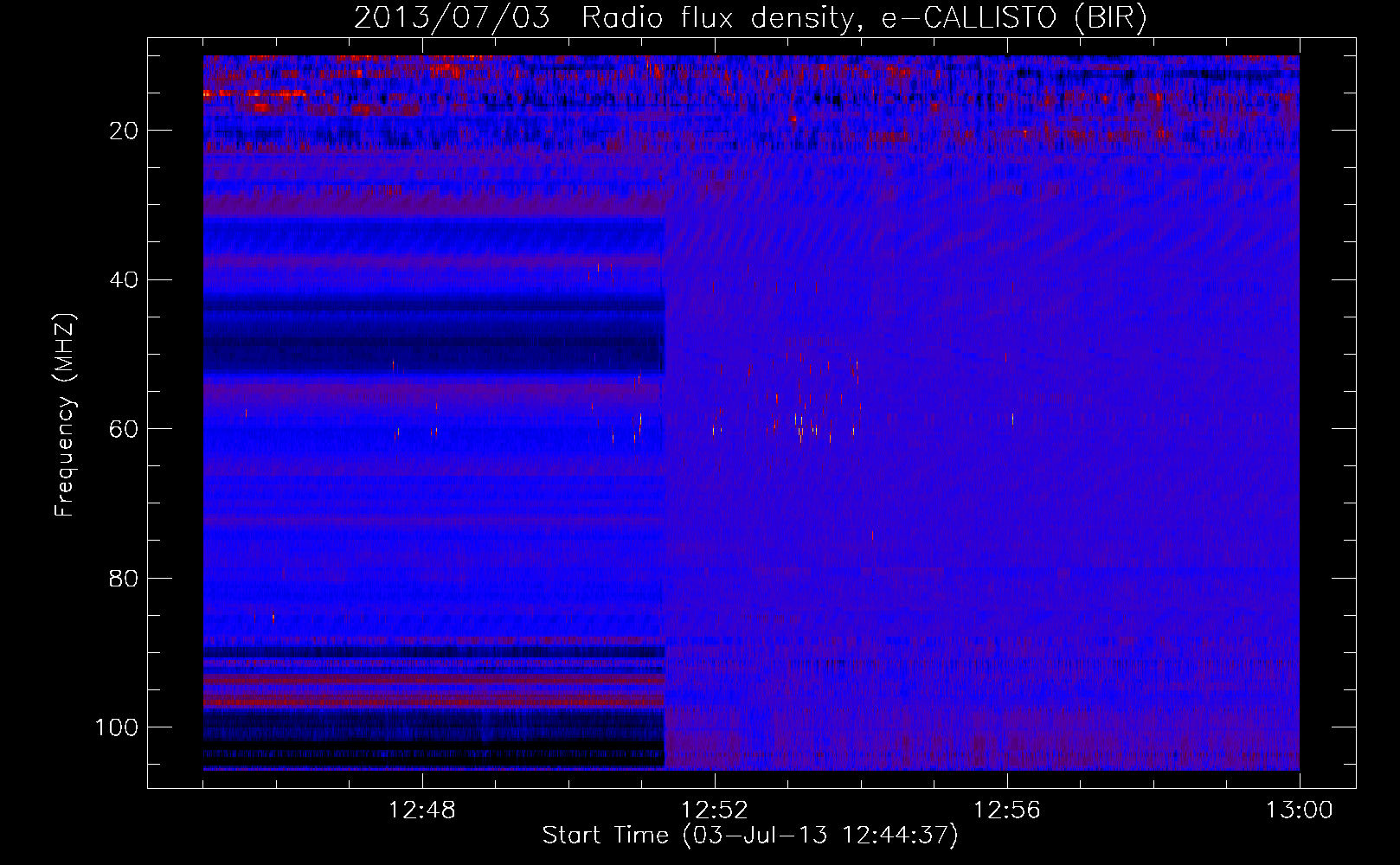The image size is (1400, 865).
Task: Click the 80 MHz frequency tick label
Action: 124,578
